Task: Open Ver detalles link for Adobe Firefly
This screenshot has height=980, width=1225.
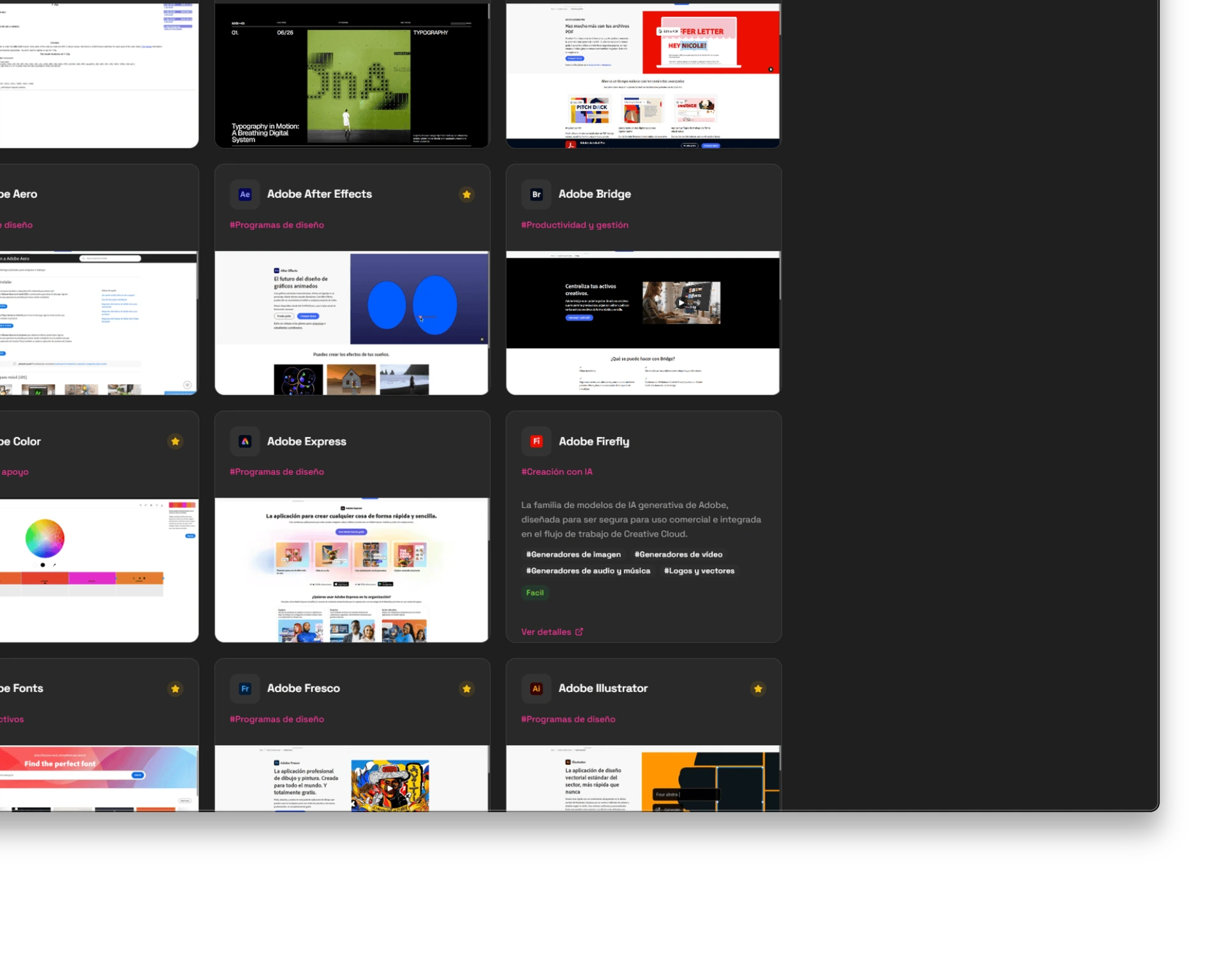Action: 546,632
